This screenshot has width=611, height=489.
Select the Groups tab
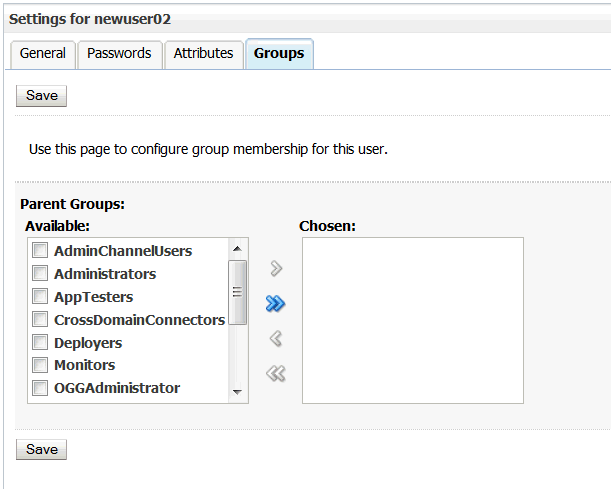pyautogui.click(x=279, y=54)
